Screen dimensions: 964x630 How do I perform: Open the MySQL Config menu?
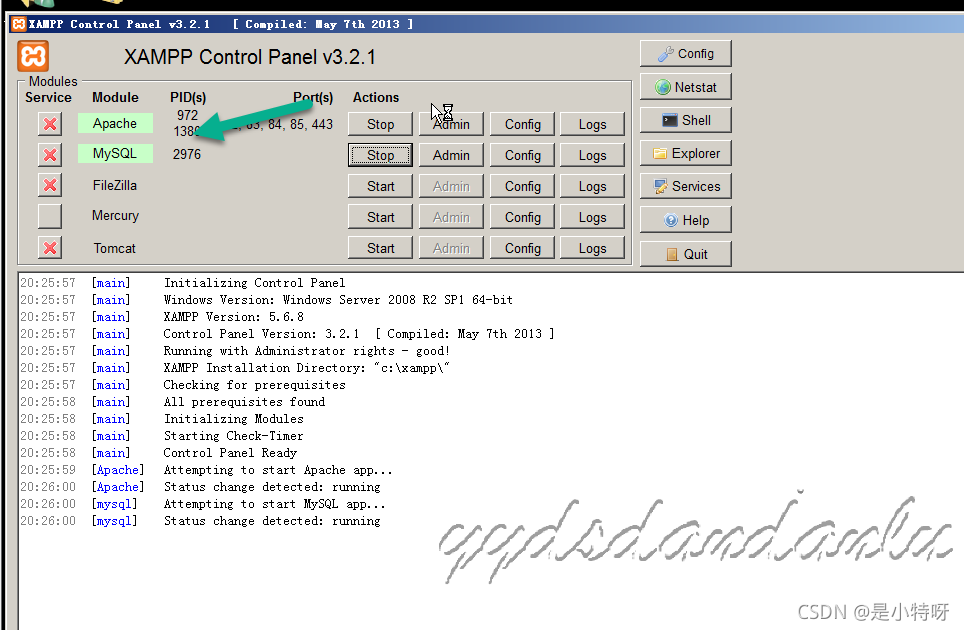click(x=523, y=156)
